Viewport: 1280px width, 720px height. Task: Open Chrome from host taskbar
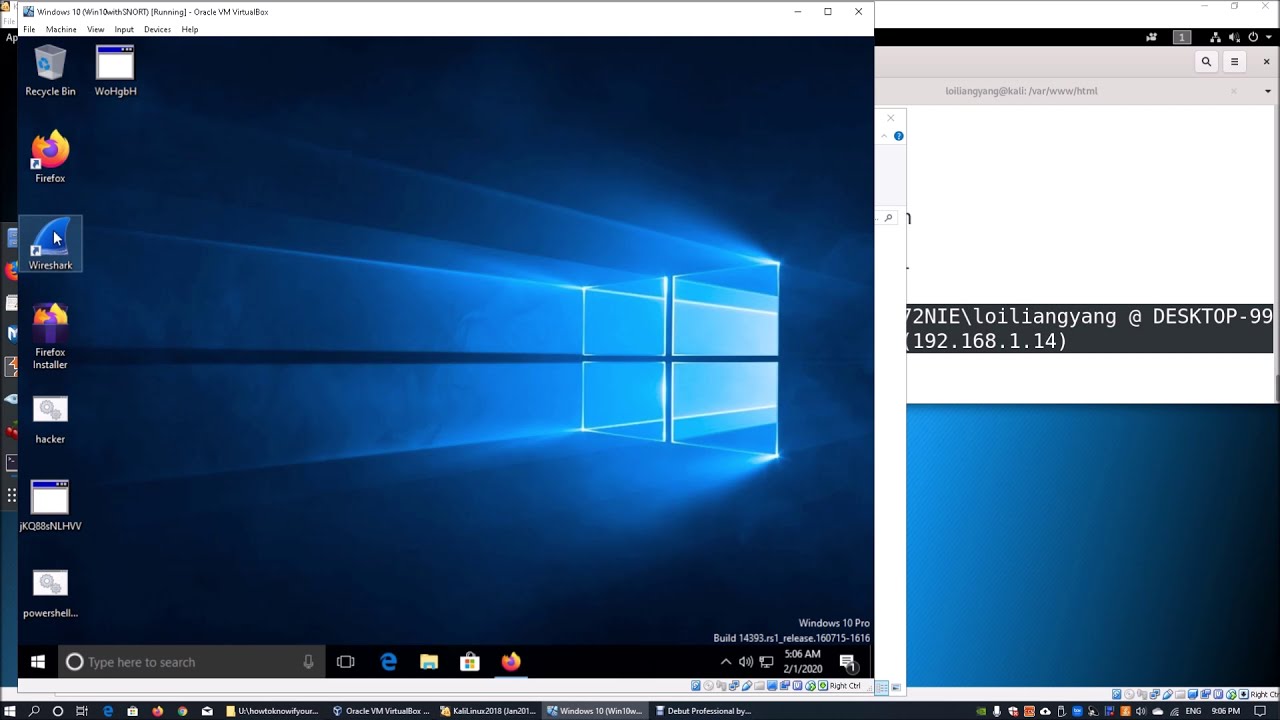pyautogui.click(x=182, y=711)
